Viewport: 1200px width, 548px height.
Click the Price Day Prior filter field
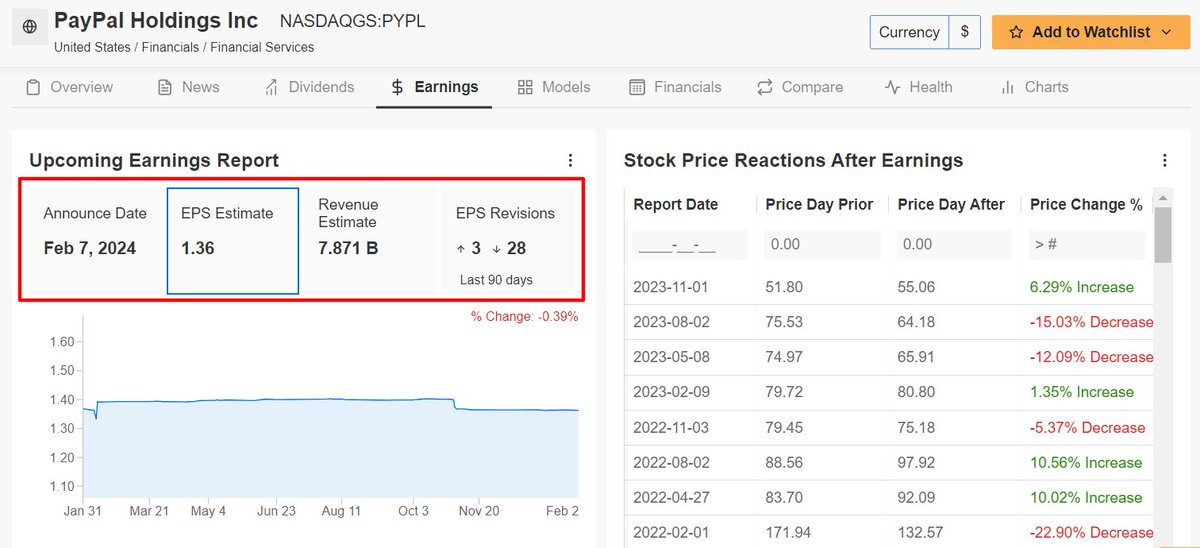[822, 244]
